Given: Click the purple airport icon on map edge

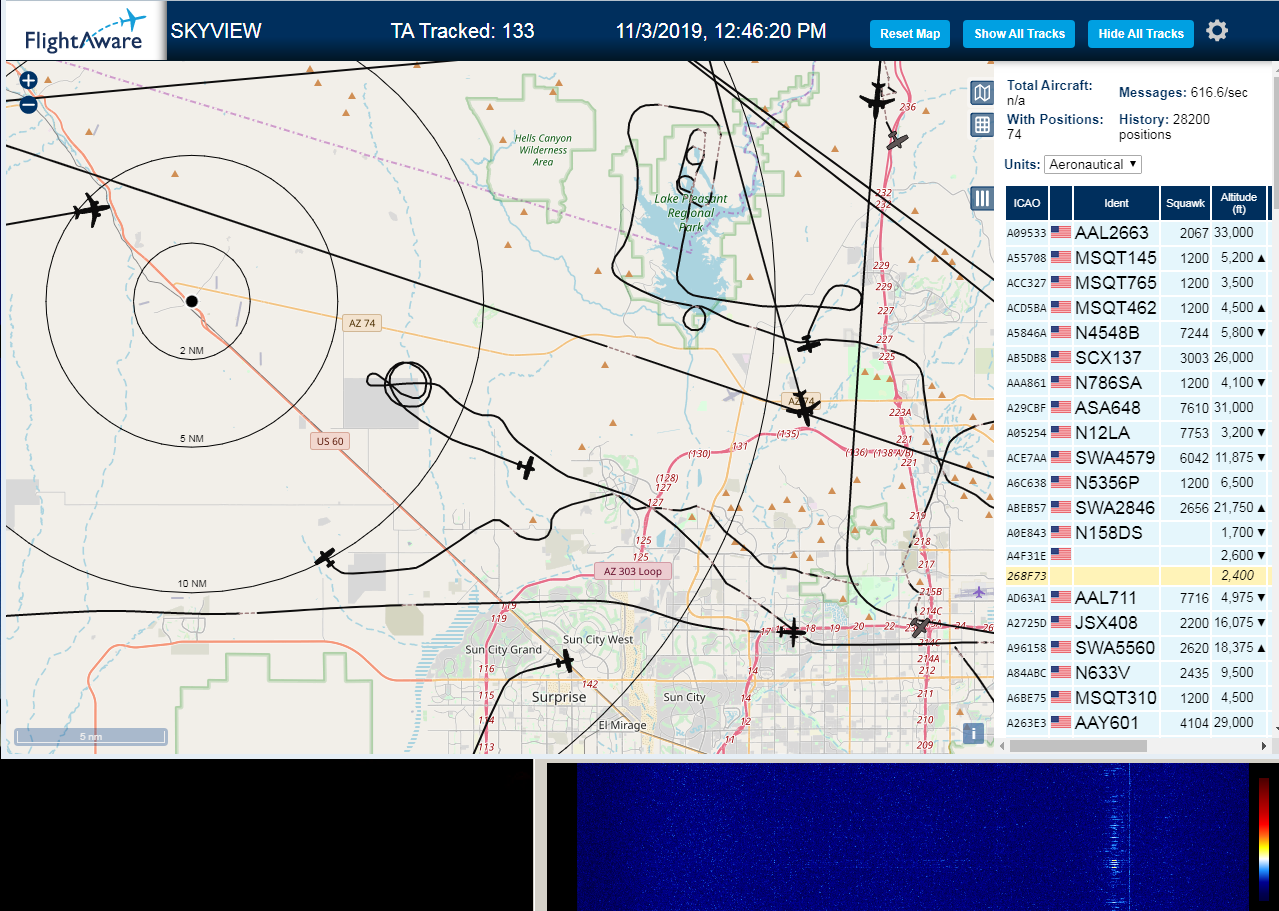Looking at the screenshot, I should pyautogui.click(x=978, y=592).
